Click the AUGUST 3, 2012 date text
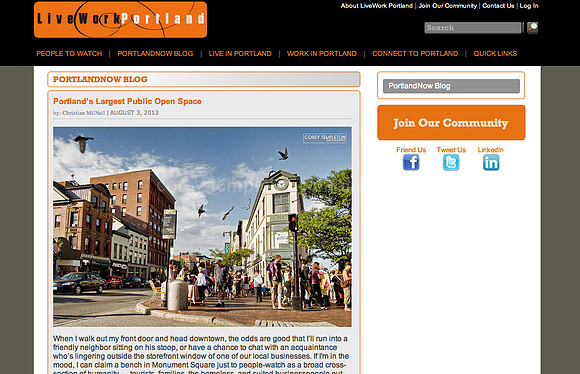 [x=134, y=113]
